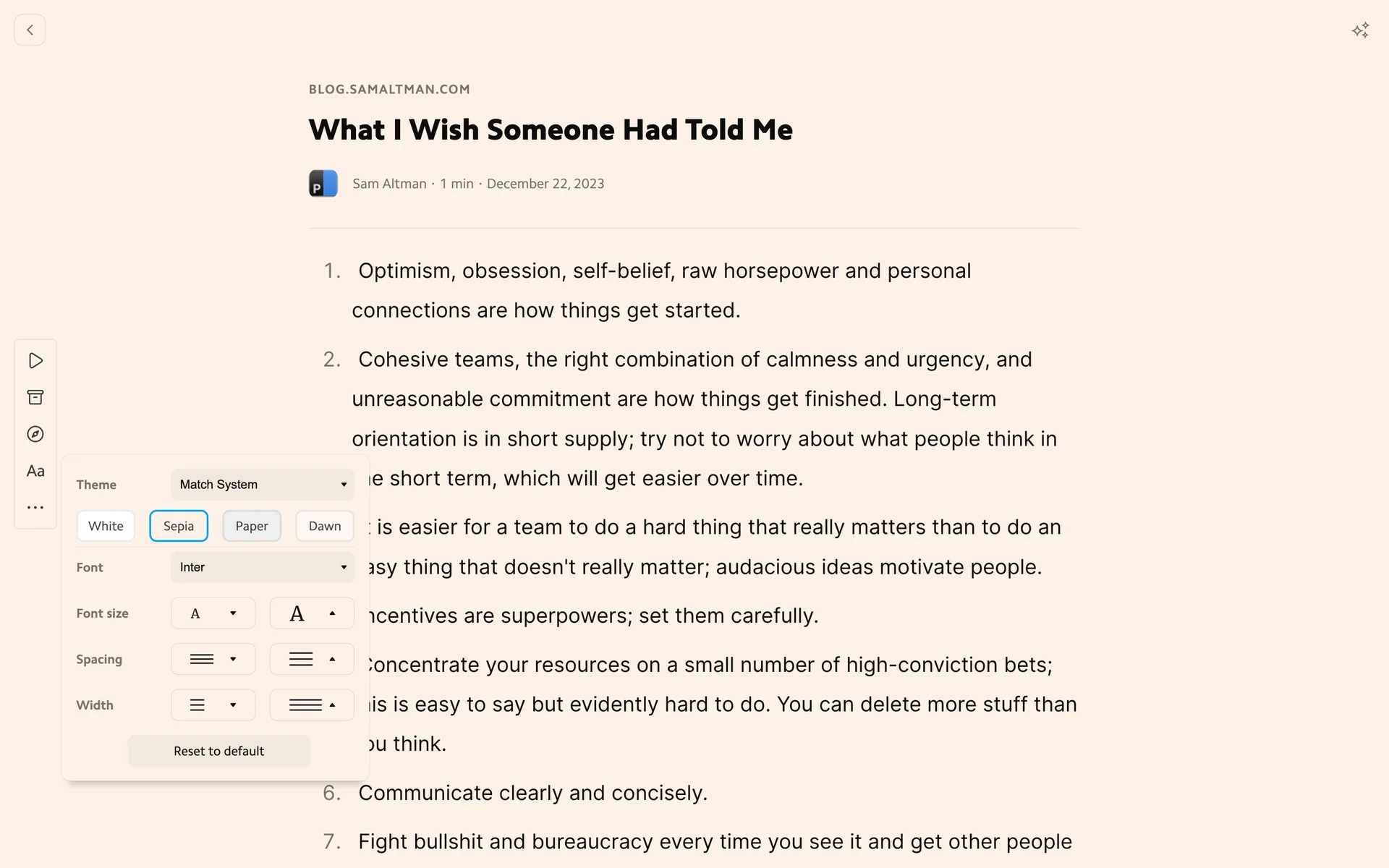Select the Dawn theme option

coord(325,526)
